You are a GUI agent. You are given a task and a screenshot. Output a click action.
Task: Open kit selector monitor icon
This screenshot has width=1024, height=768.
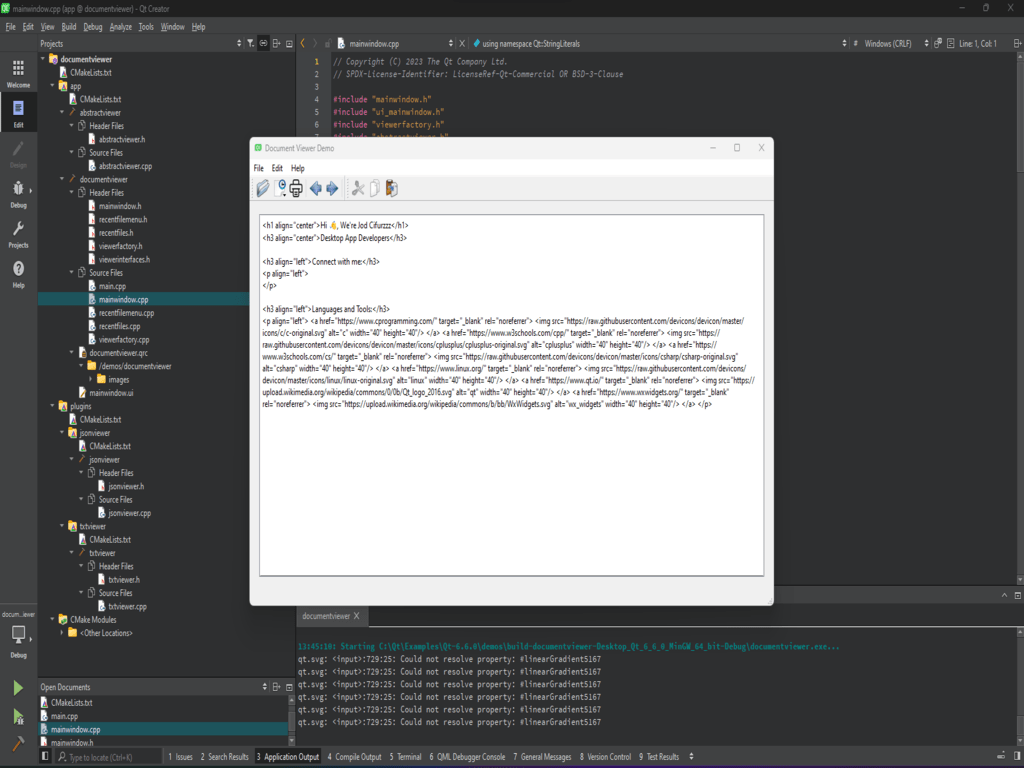[x=18, y=634]
